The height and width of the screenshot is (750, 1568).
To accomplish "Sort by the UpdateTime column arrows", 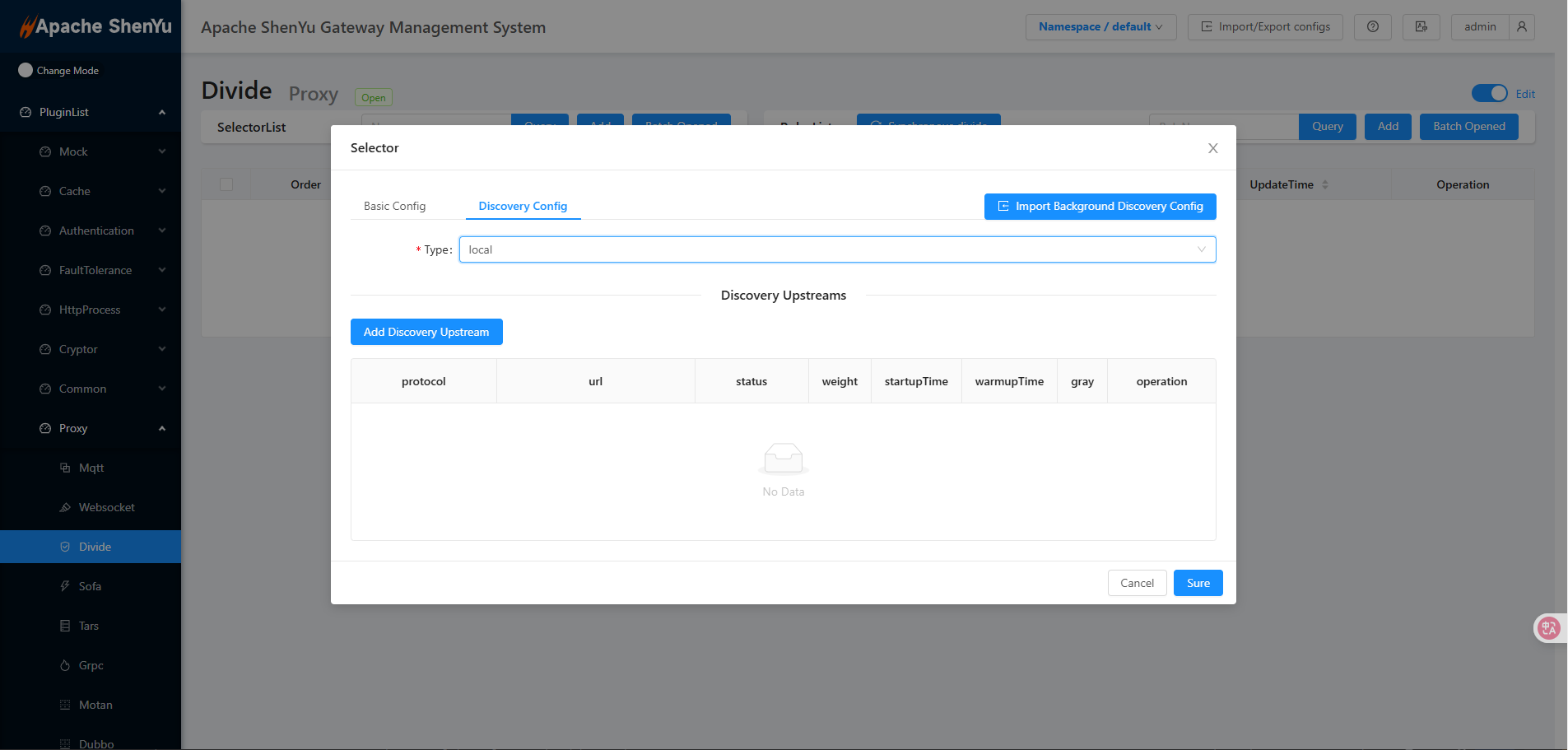I will 1324,184.
